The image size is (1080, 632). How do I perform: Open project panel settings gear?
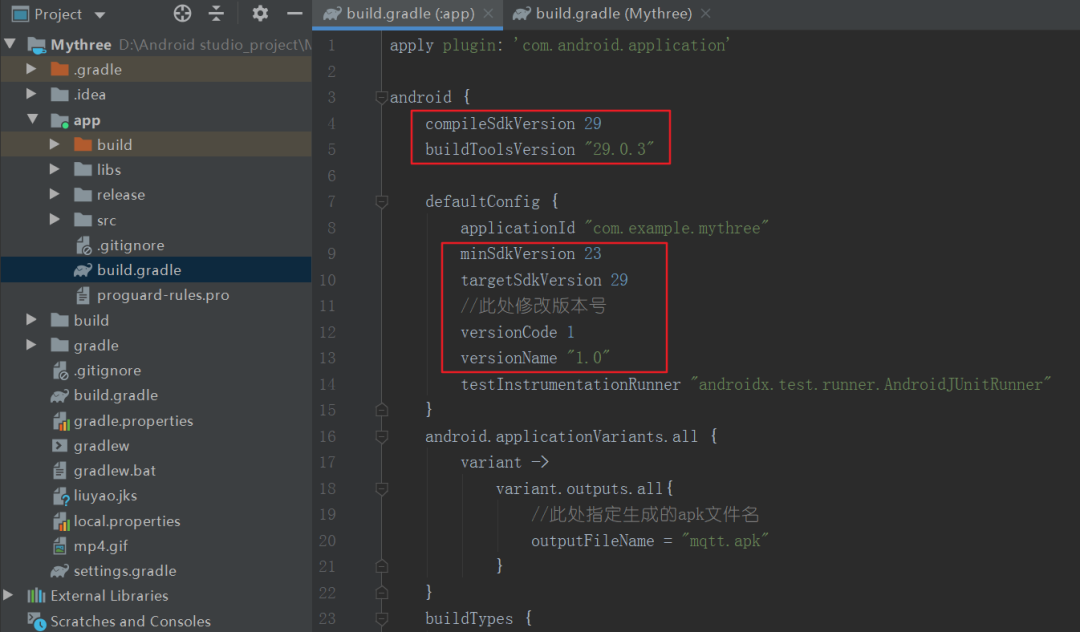260,13
